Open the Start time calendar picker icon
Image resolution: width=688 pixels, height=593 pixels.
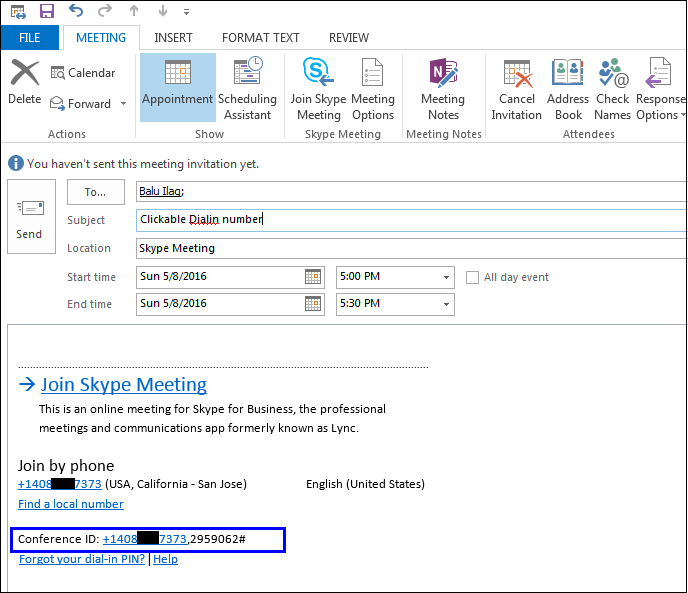(x=313, y=277)
